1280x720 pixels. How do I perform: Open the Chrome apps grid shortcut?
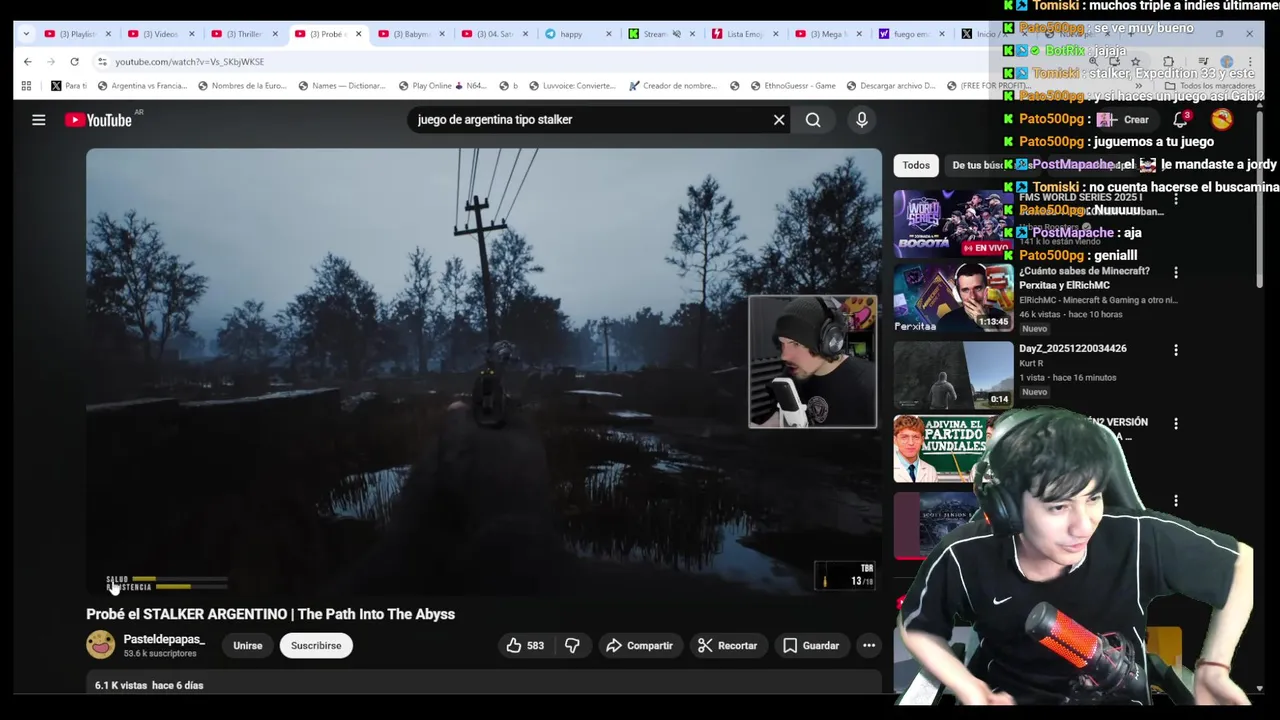pos(26,86)
